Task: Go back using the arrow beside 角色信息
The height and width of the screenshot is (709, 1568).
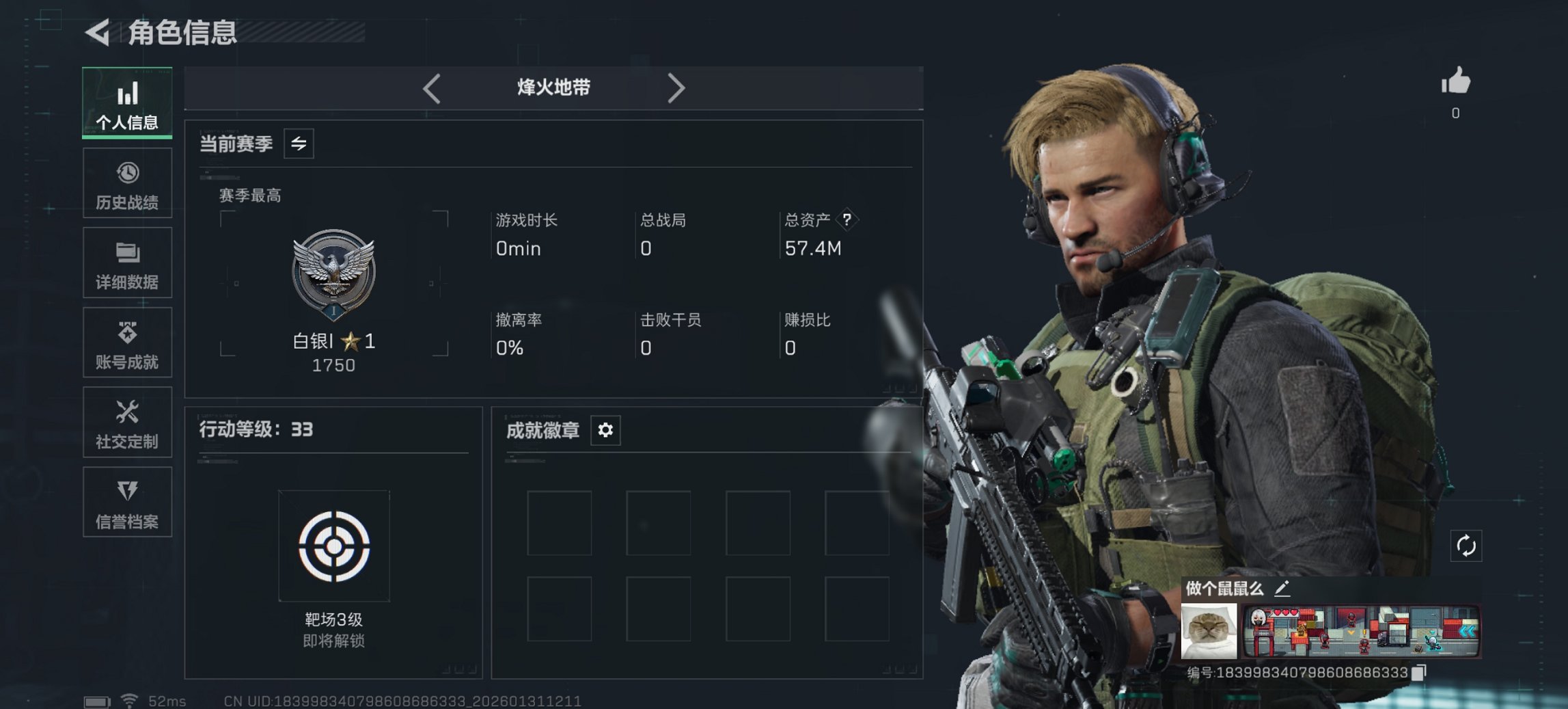Action: [98, 32]
